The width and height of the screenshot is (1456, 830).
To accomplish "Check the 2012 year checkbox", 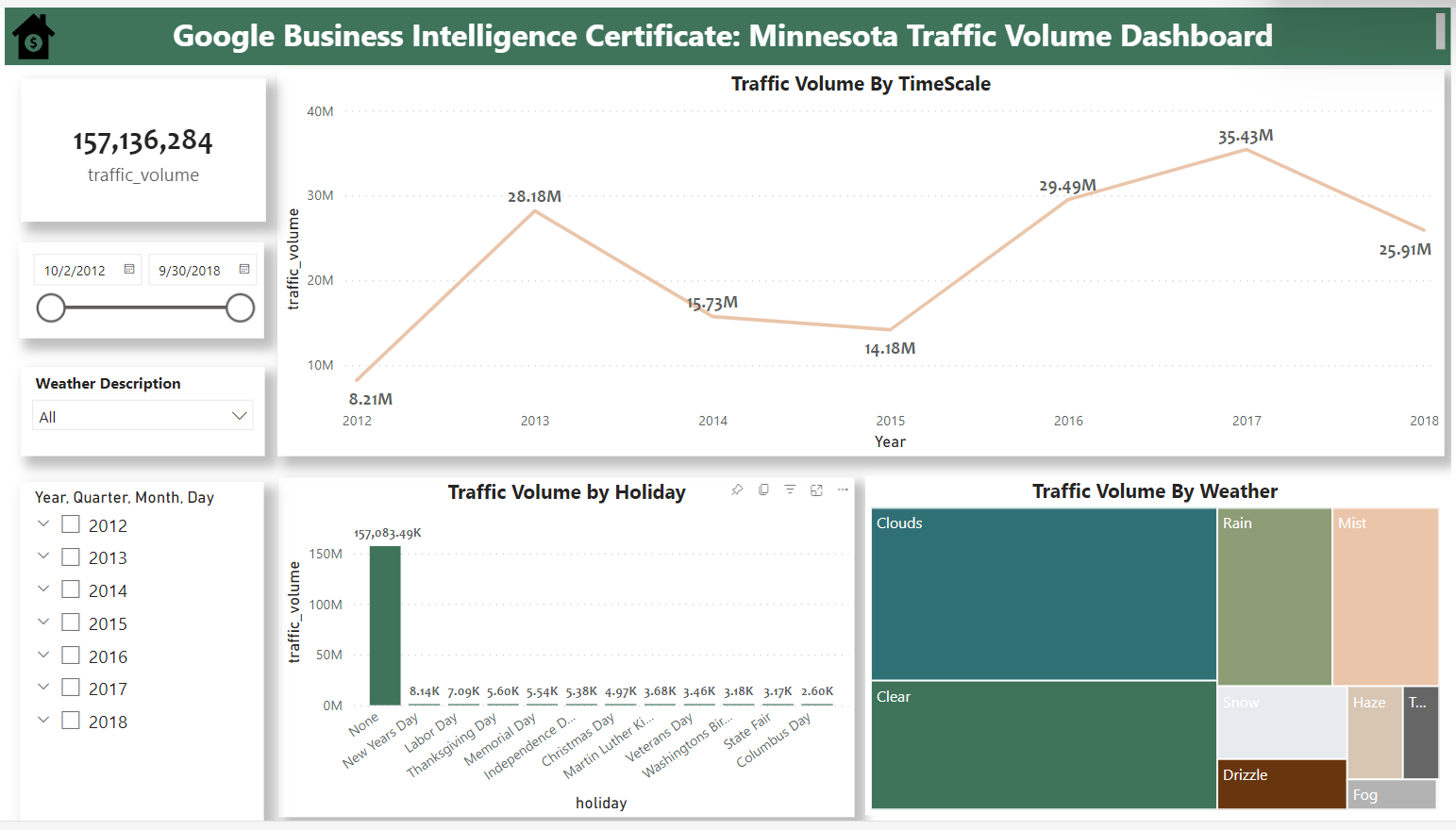I will (x=71, y=524).
